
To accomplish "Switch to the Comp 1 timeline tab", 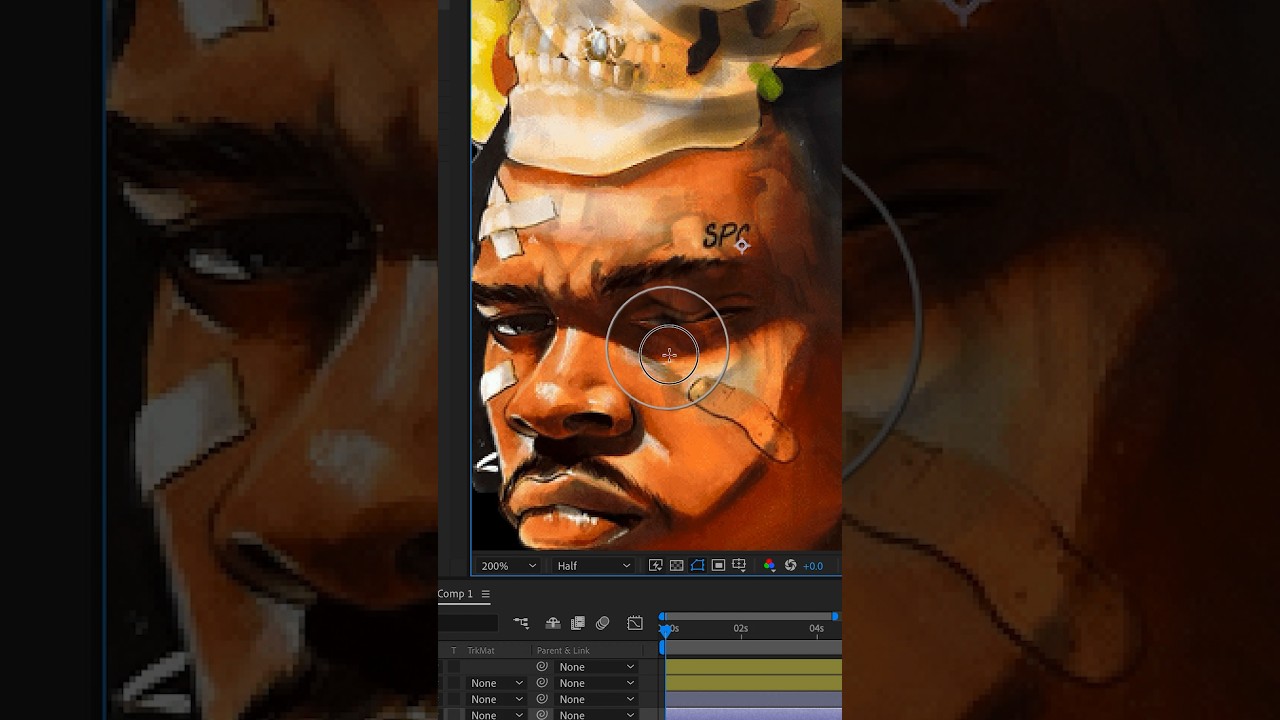I will tap(455, 594).
